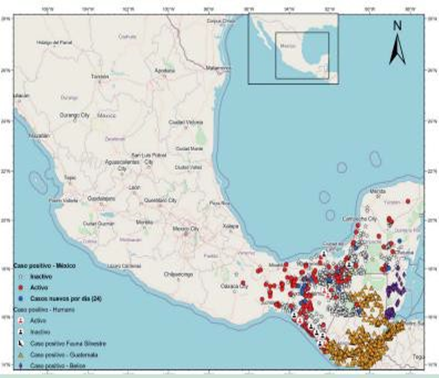
Task: Select the Guadalajara city label
Action: 101,199
